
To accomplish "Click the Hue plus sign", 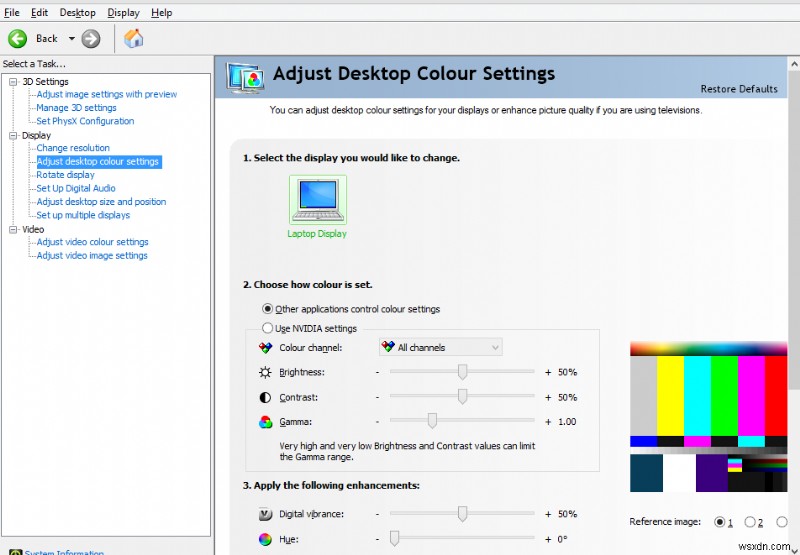I will 548,539.
